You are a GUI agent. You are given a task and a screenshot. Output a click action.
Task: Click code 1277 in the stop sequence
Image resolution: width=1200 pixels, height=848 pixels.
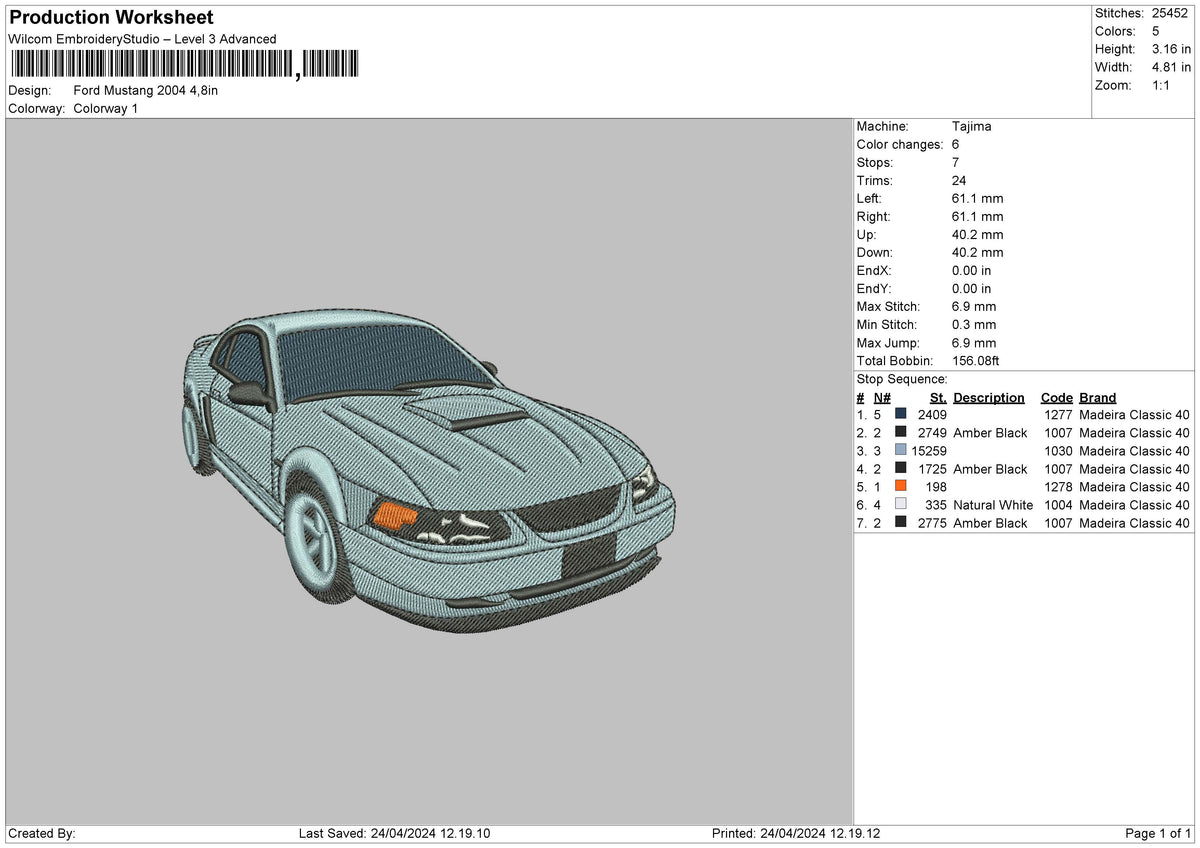coord(1058,414)
